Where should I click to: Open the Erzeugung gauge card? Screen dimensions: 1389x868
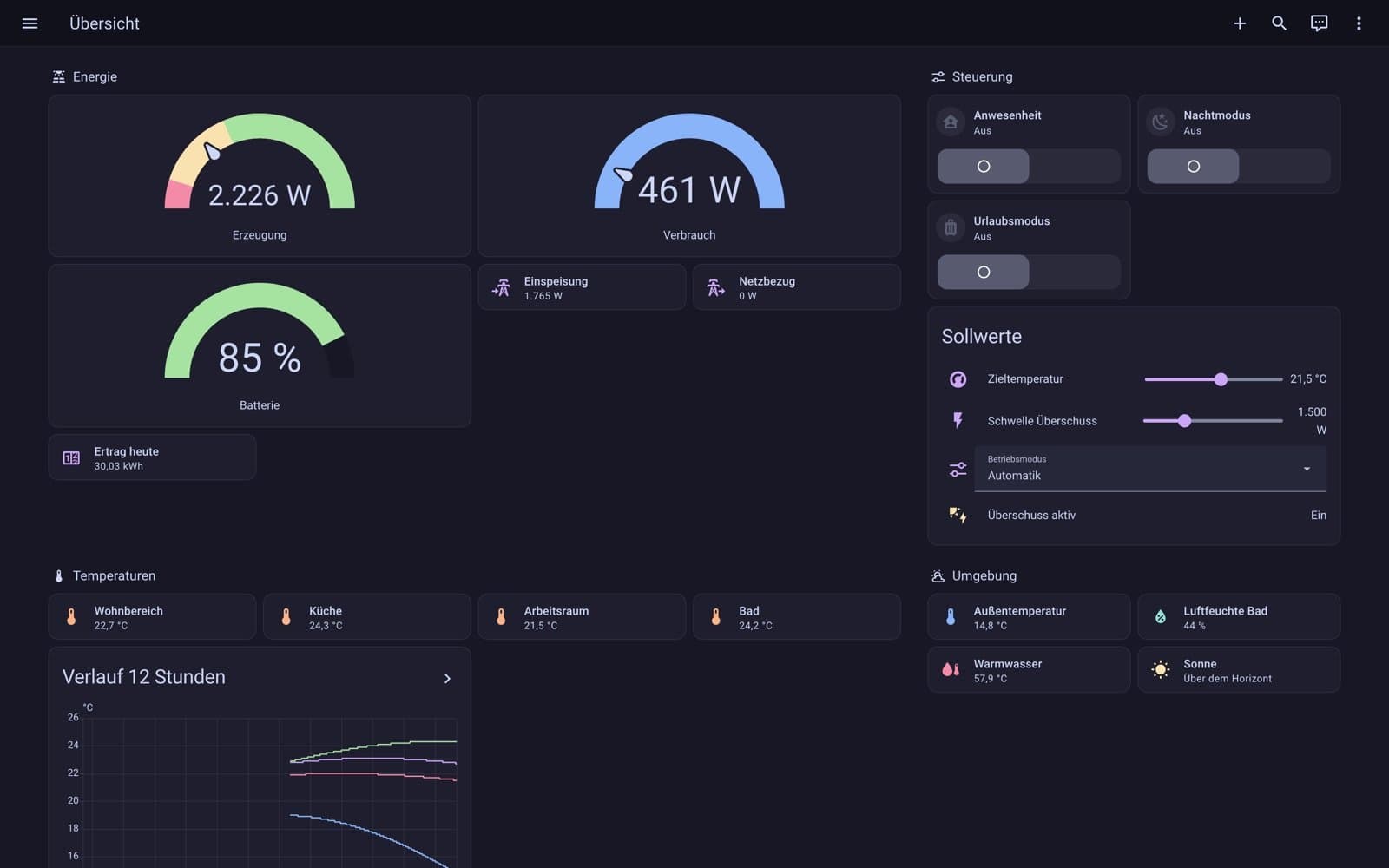(x=260, y=175)
